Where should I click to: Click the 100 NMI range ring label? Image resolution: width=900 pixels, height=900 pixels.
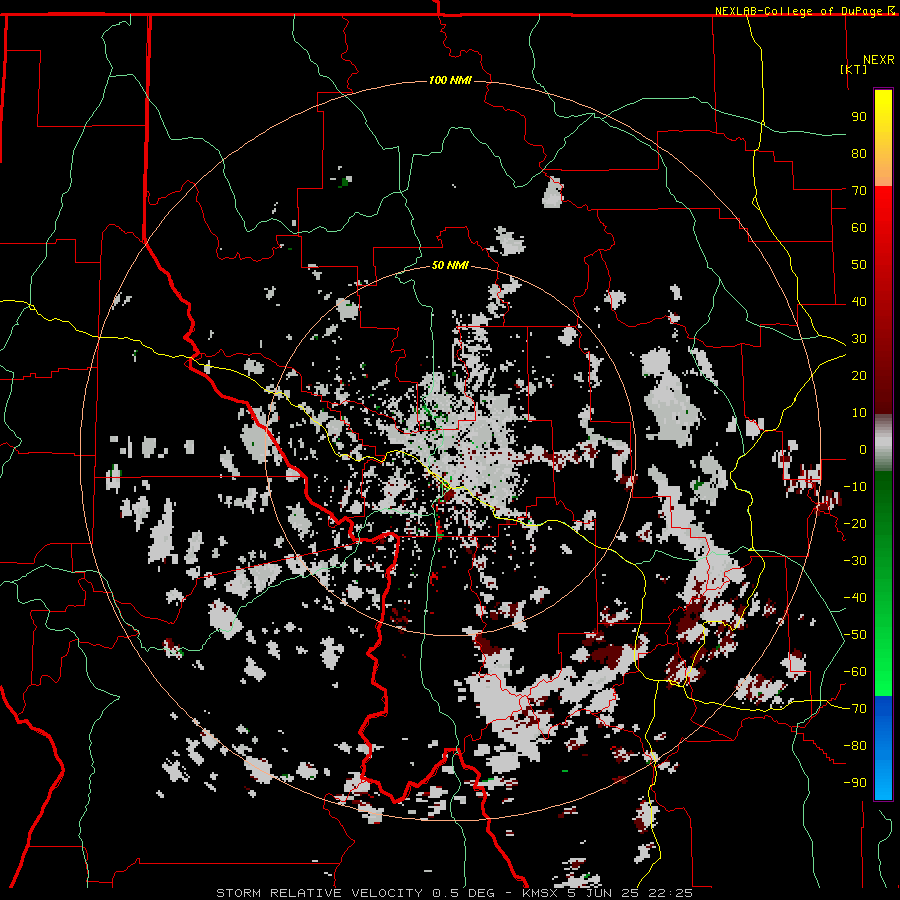pyautogui.click(x=450, y=80)
